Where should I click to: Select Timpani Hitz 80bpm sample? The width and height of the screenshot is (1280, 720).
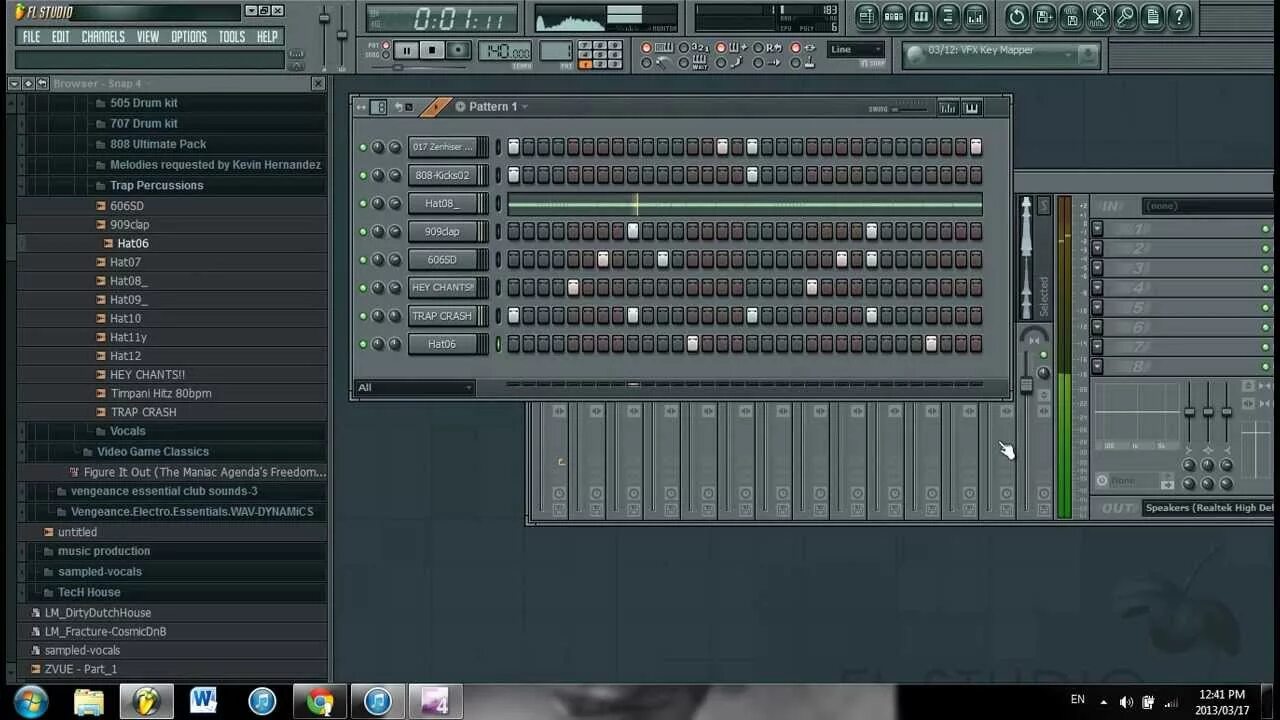(x=160, y=393)
